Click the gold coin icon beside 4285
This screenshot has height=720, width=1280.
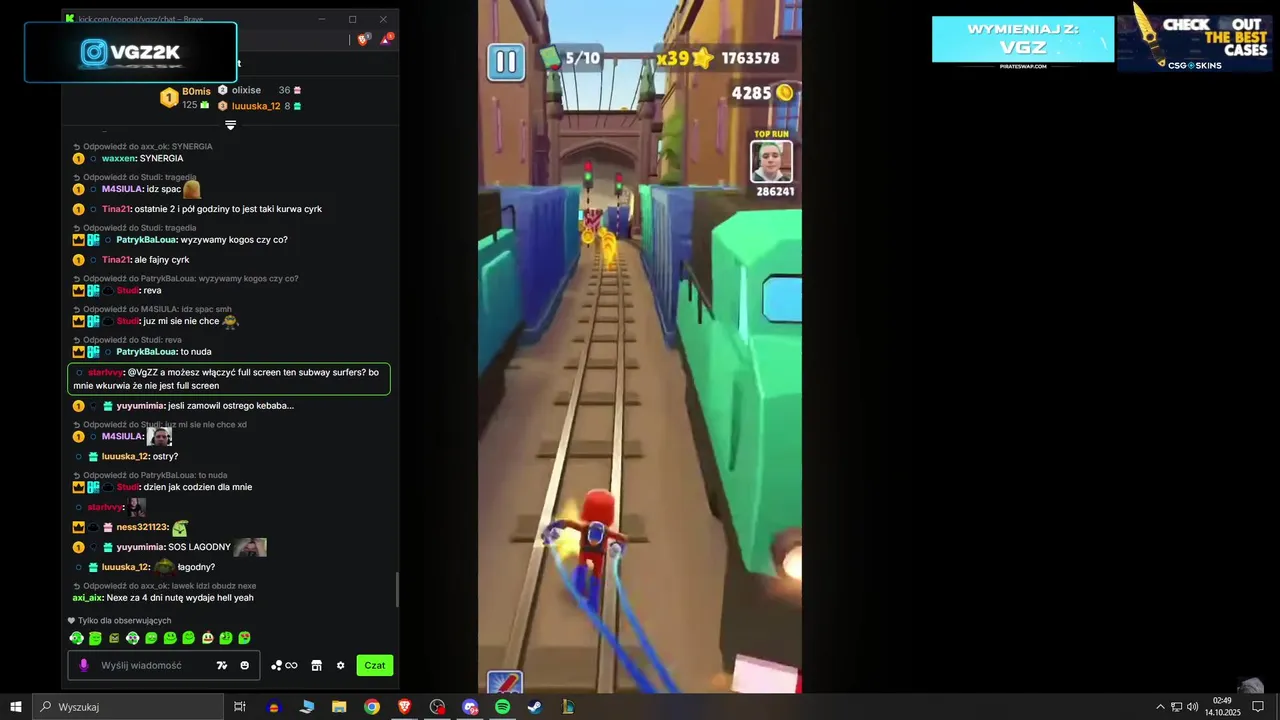point(785,93)
